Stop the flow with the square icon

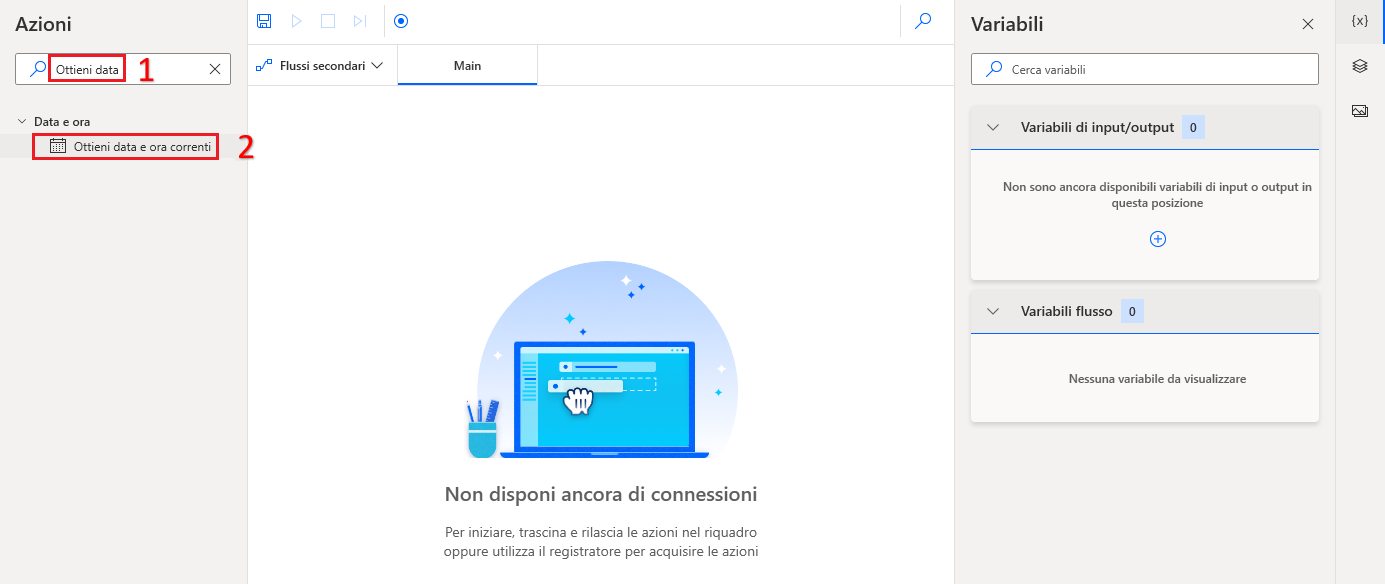(328, 21)
